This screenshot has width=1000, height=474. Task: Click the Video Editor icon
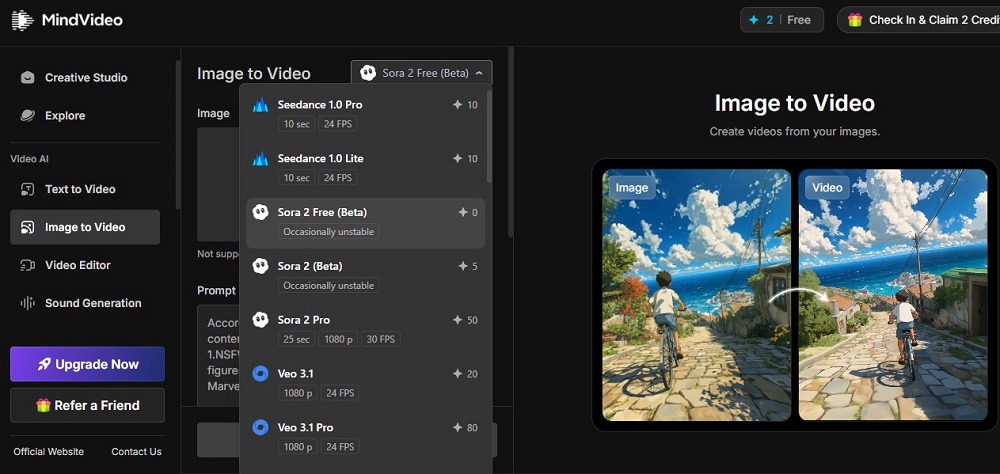click(x=27, y=265)
